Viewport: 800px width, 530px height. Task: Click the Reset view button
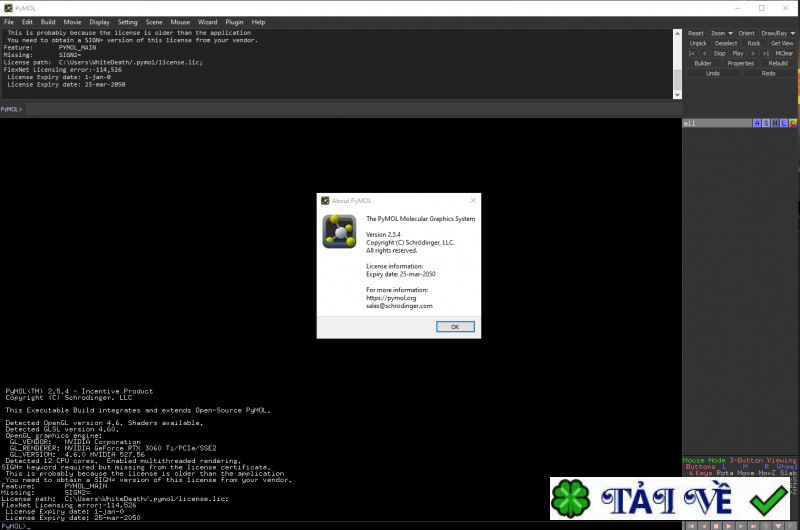pos(695,33)
